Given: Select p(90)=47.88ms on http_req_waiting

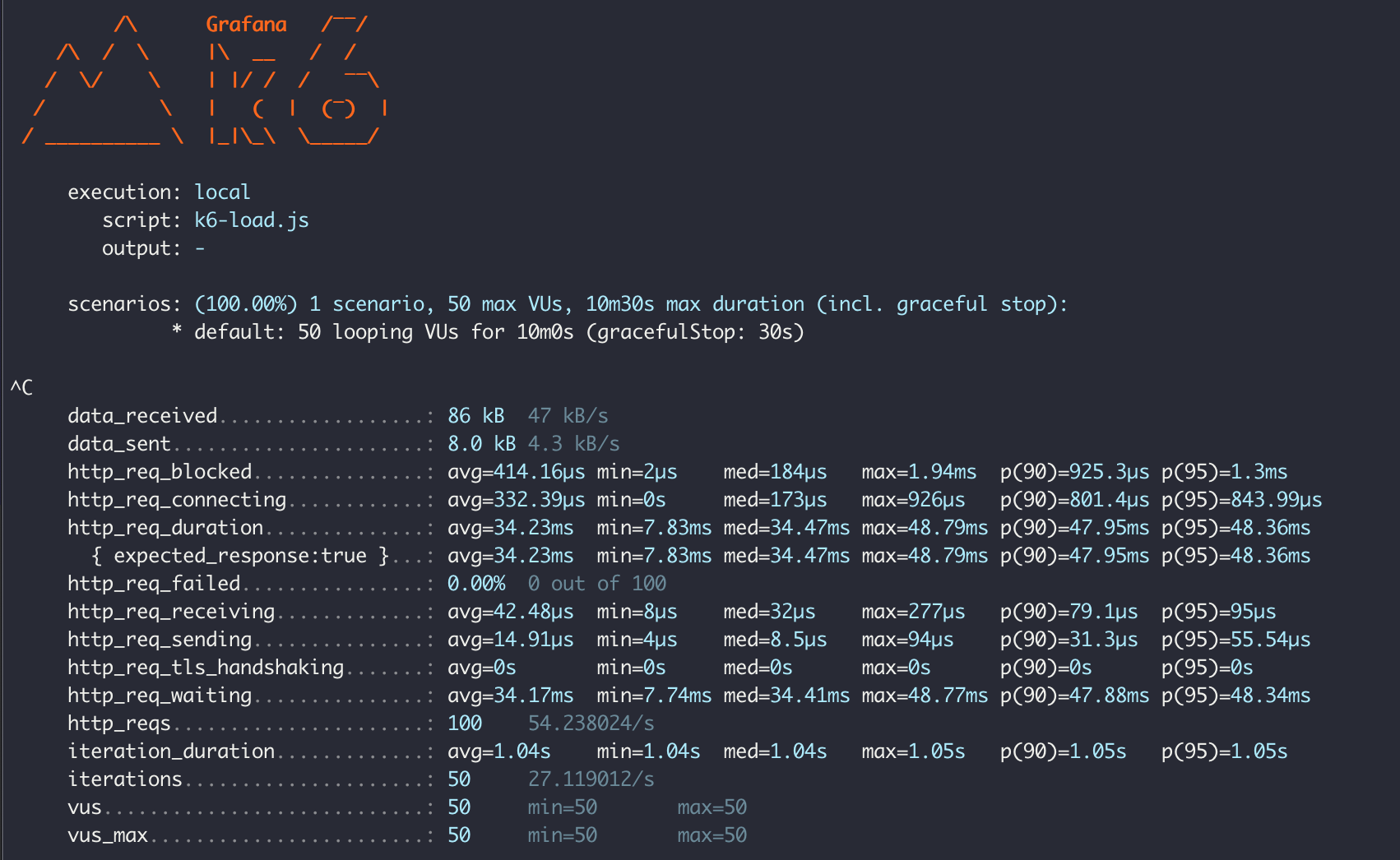Looking at the screenshot, I should pyautogui.click(x=1074, y=696).
